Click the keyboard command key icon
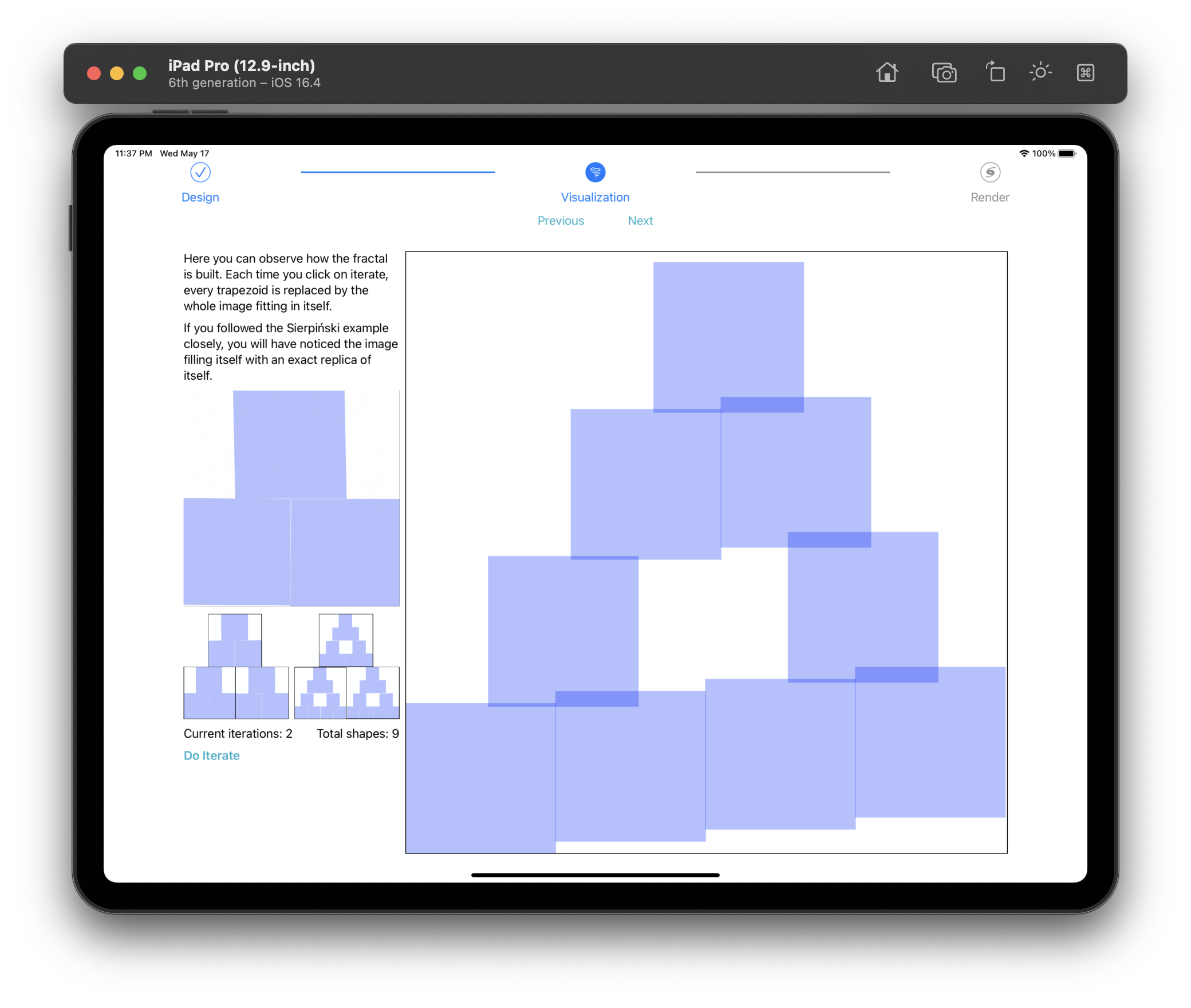 click(1085, 73)
